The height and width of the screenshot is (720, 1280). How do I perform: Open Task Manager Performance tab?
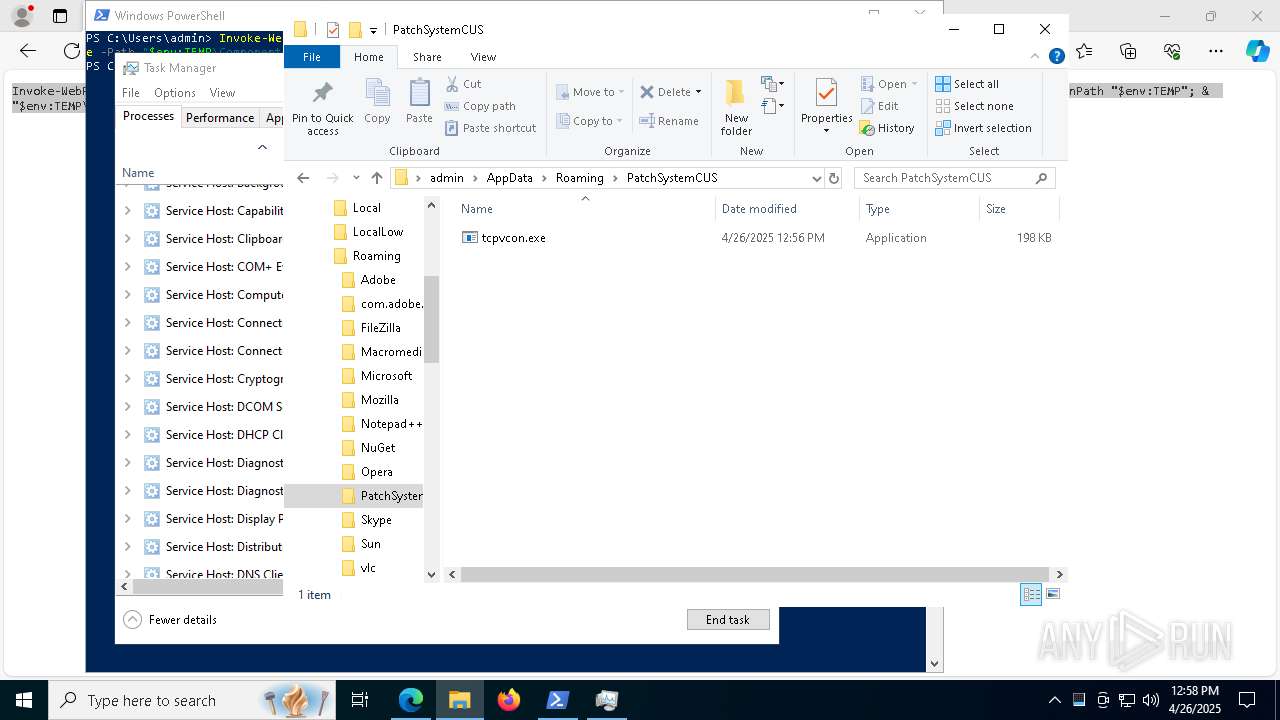click(220, 117)
